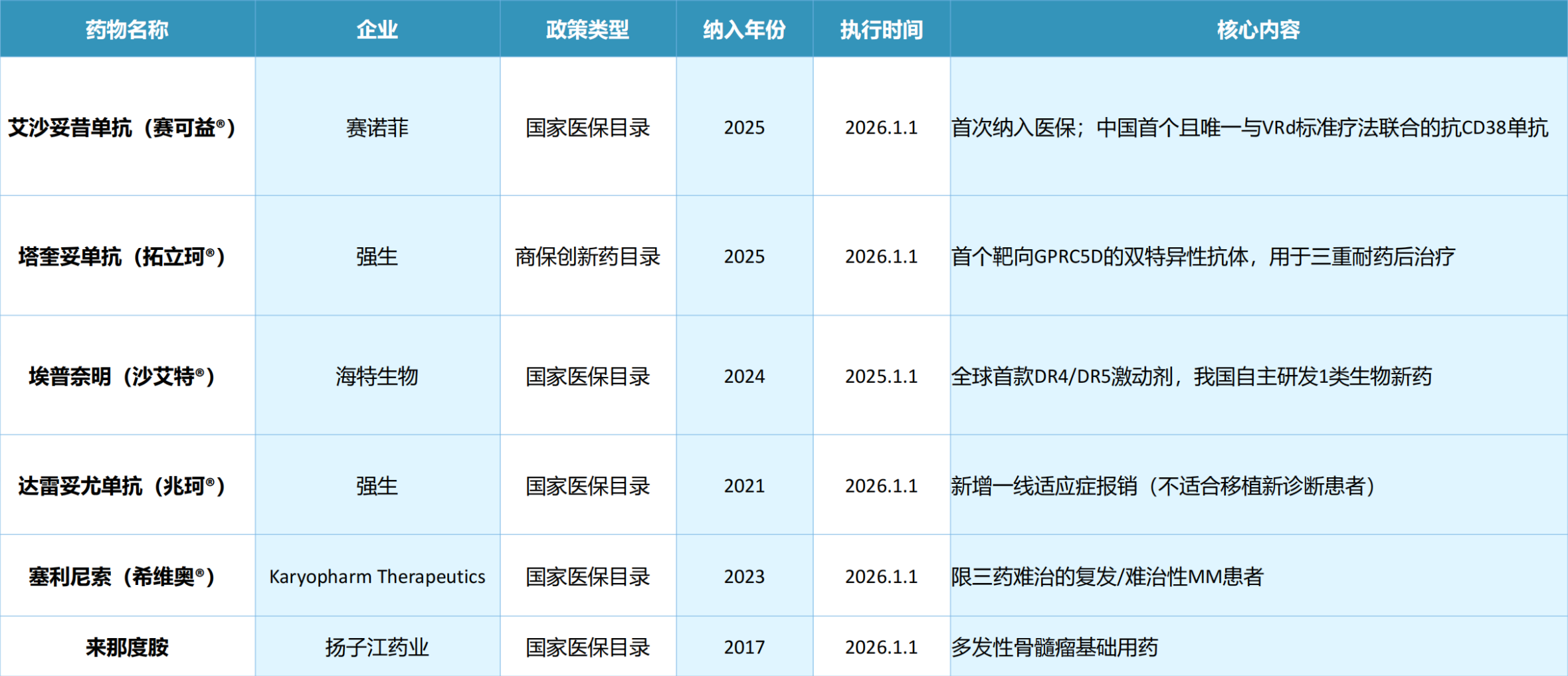Screen dimensions: 1568x676
Task: Click 2026.1.1 in the 塞利尼索 row
Action: [882, 576]
